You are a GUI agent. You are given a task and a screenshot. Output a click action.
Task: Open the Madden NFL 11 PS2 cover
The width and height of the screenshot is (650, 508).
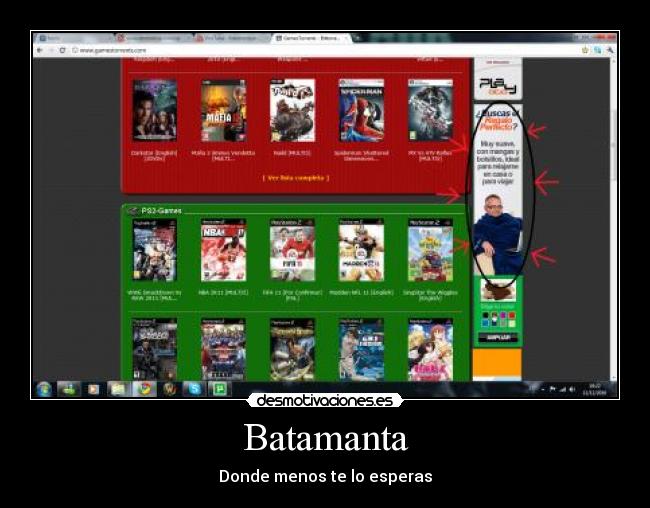[x=361, y=250]
